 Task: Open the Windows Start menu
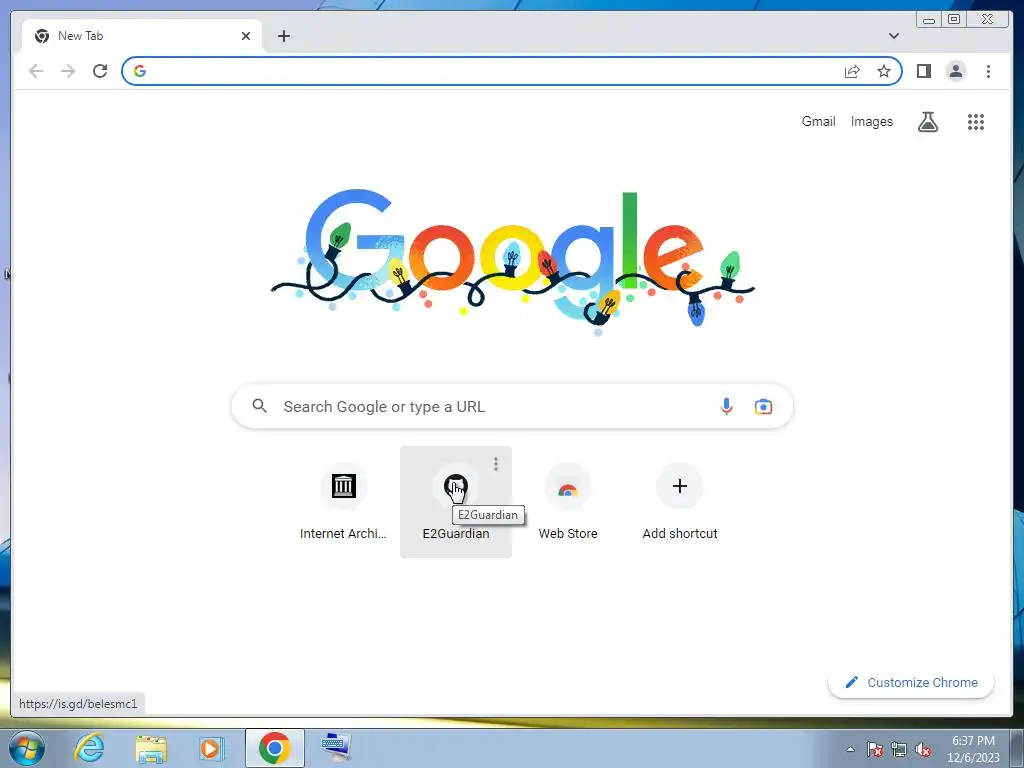(x=27, y=748)
